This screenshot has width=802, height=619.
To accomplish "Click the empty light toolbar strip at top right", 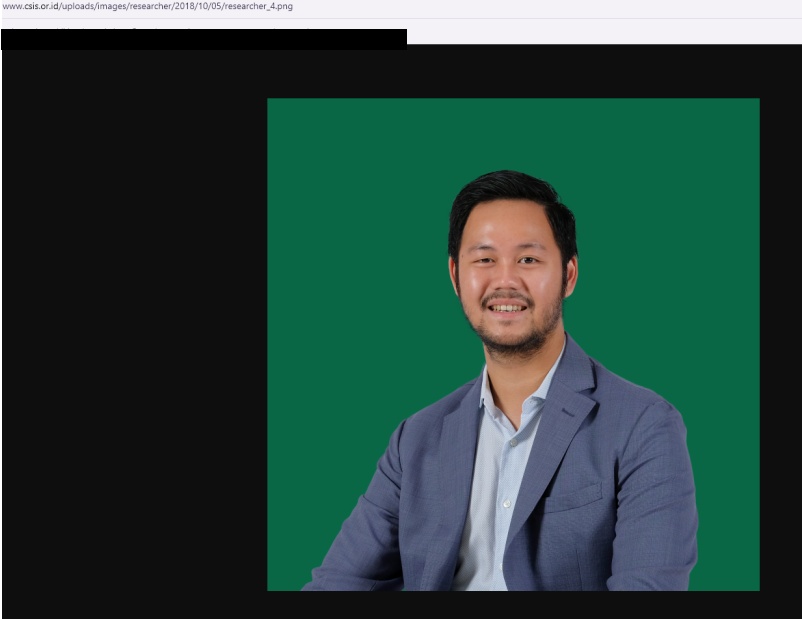I will (600, 30).
